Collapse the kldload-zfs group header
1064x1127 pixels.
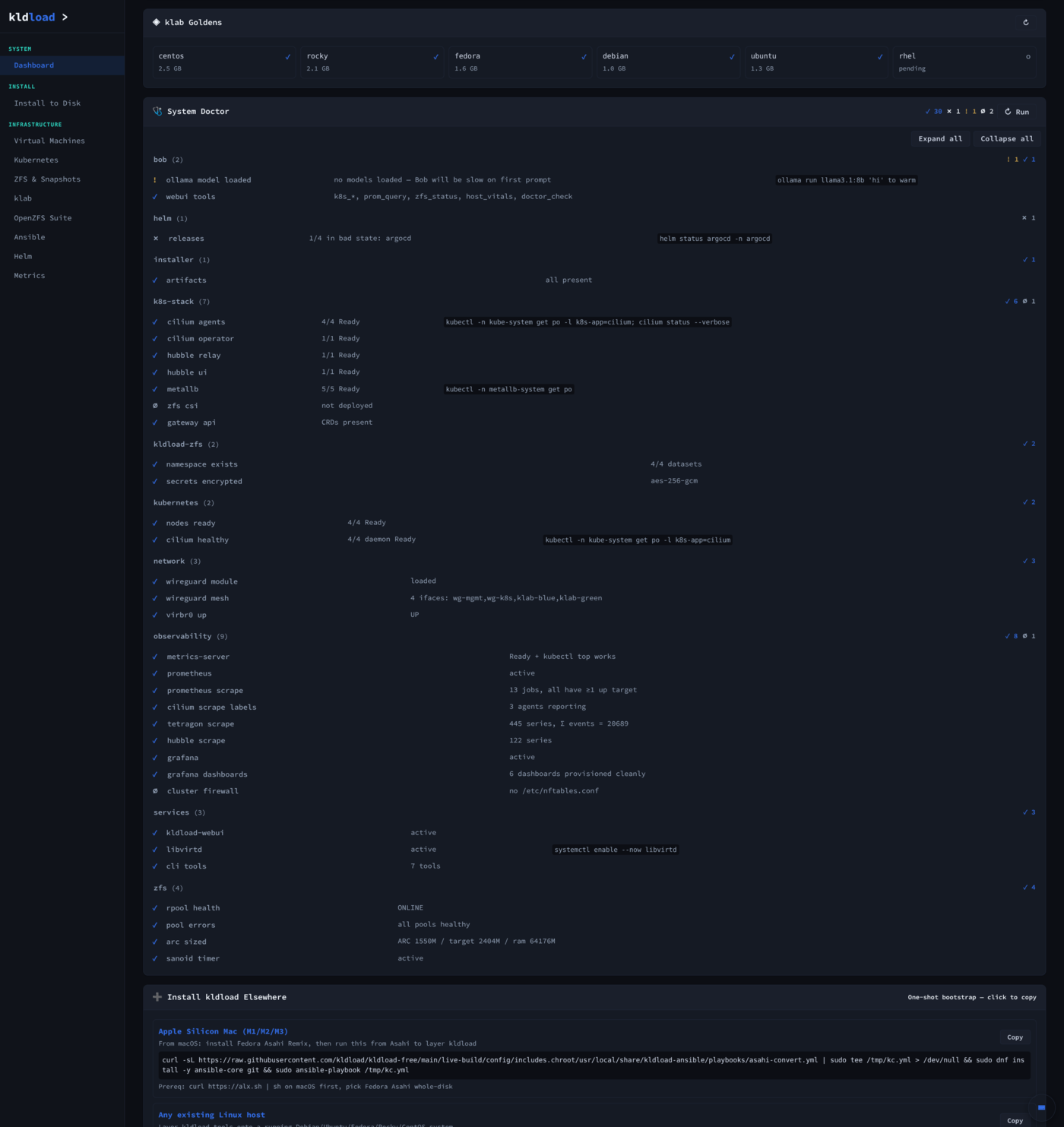point(594,444)
